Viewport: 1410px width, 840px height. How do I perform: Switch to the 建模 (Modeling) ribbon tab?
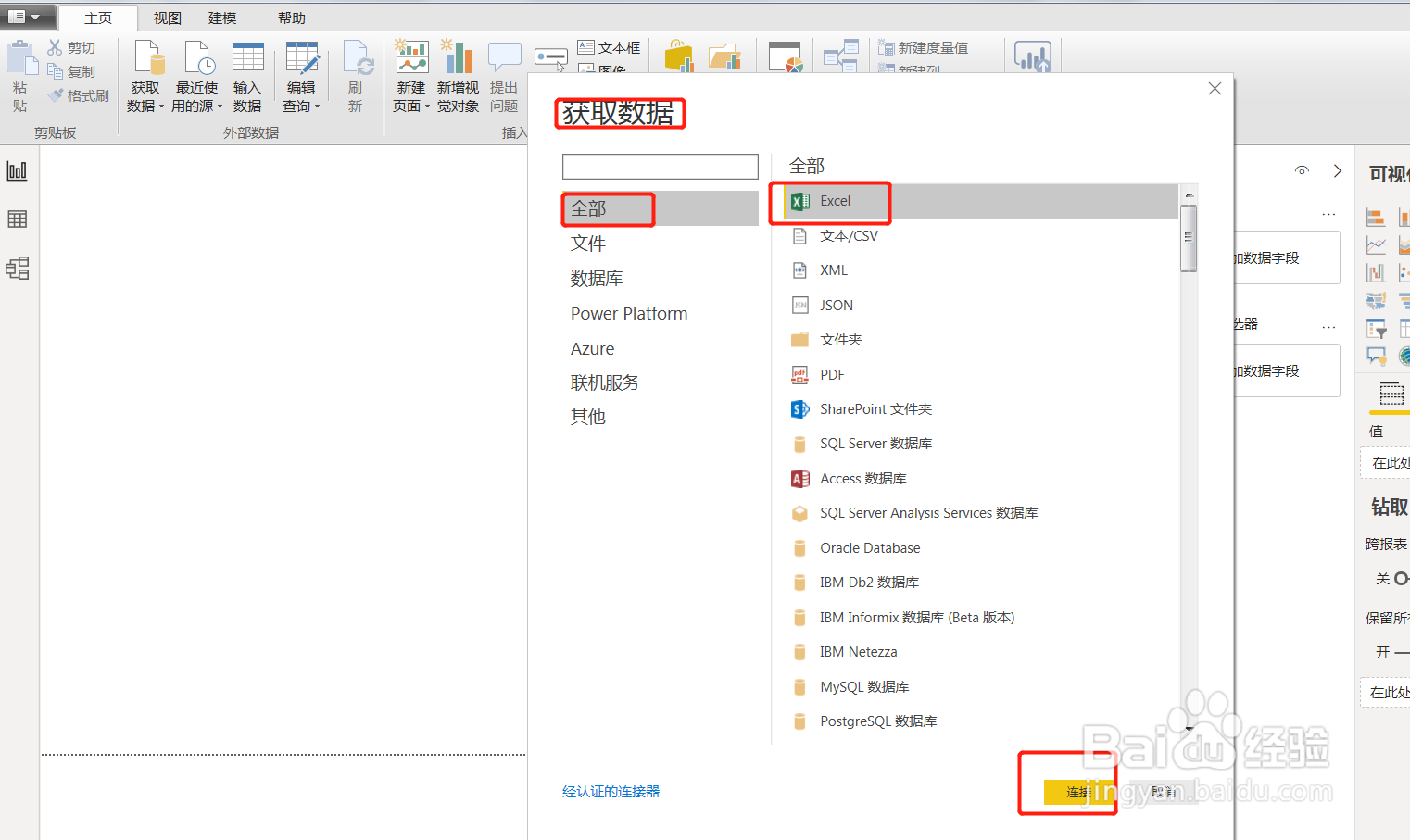[222, 18]
